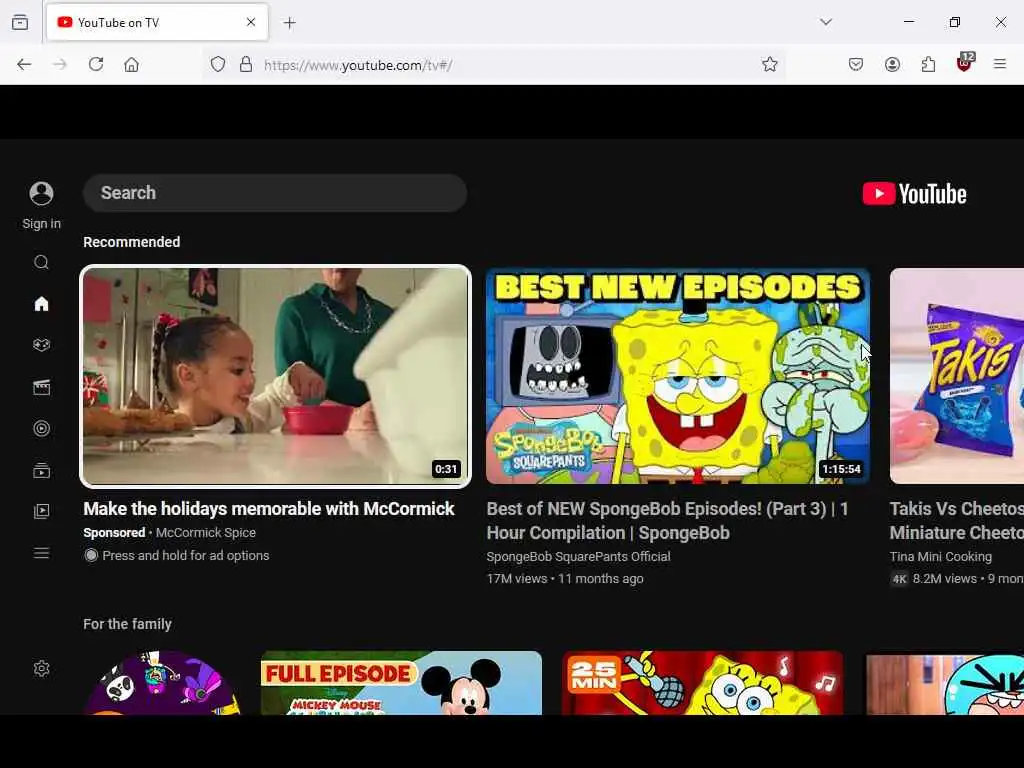Screen dimensions: 1024x768
Task: Restore down the Firefox window
Action: tap(955, 22)
